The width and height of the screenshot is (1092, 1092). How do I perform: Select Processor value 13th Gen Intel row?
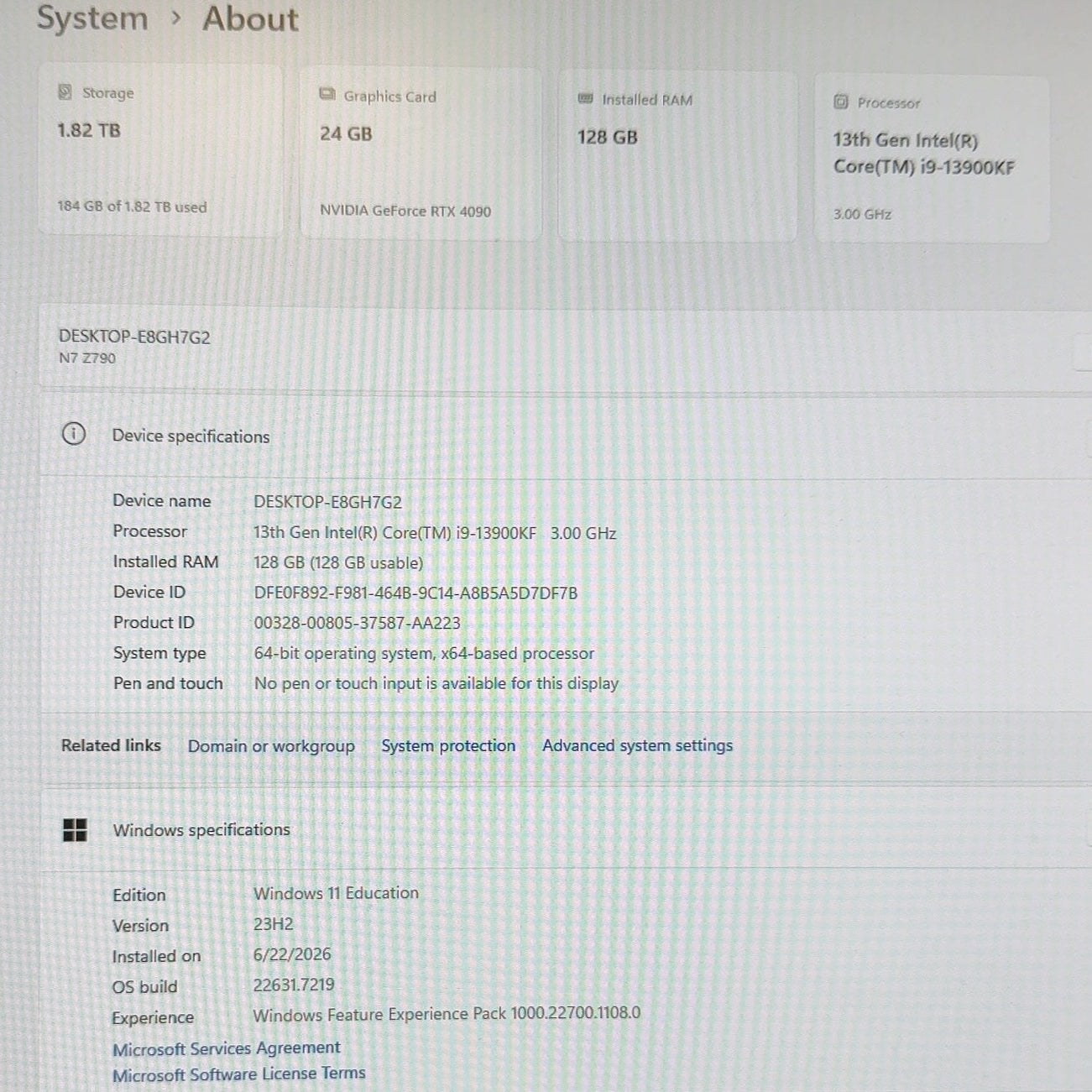435,533
